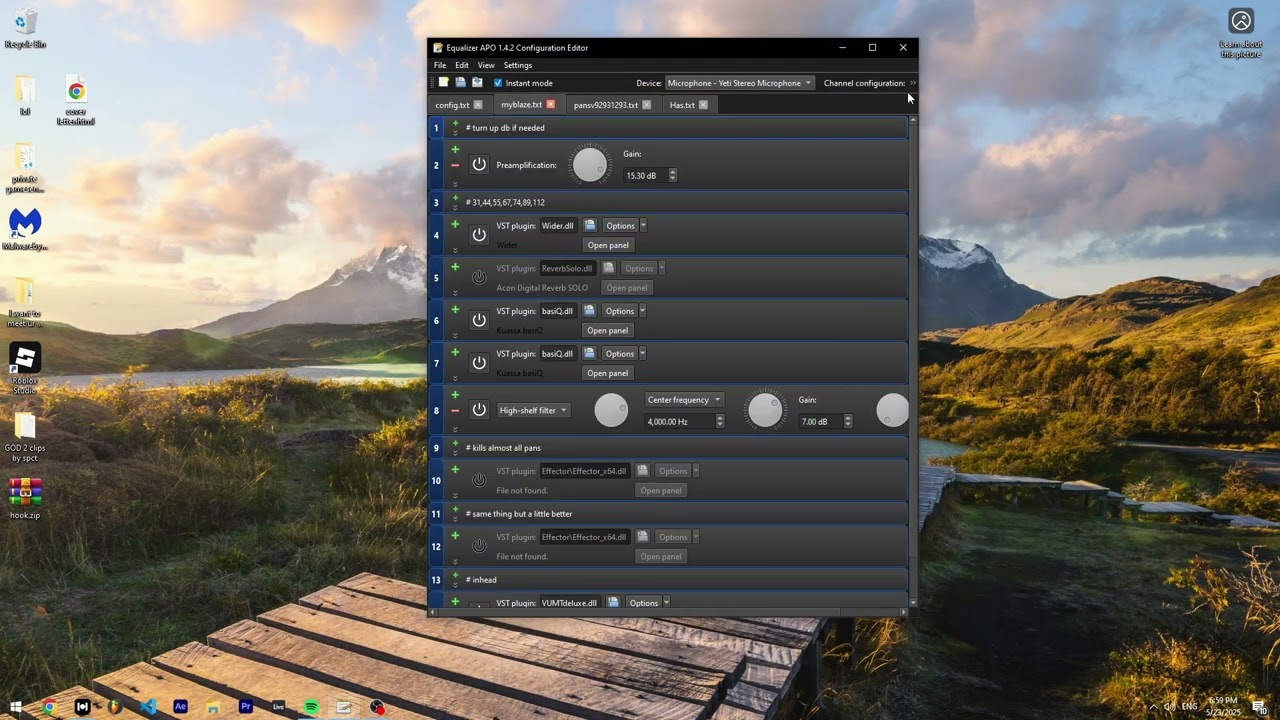This screenshot has height=720, width=1280.
Task: Toggle the Instant mode checkbox
Action: (x=498, y=83)
